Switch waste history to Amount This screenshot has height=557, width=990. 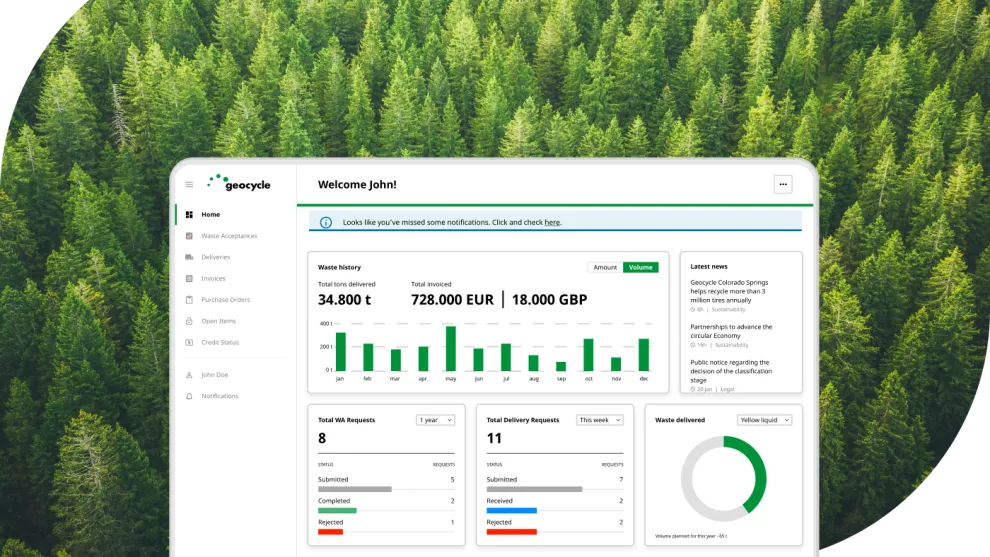tap(605, 267)
